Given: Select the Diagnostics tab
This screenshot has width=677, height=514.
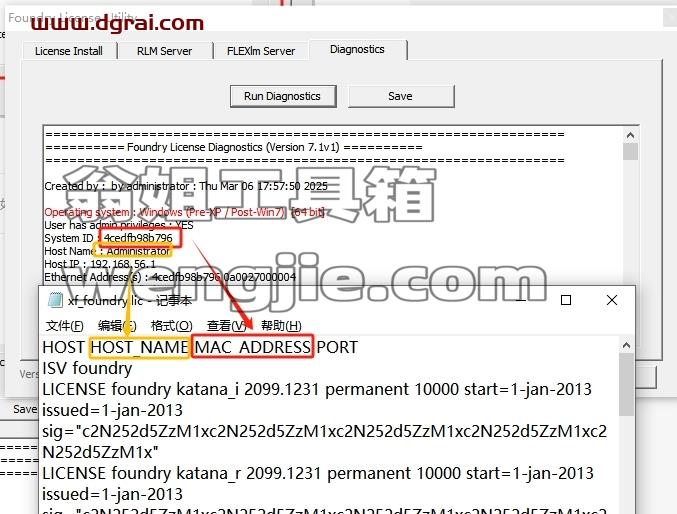Looking at the screenshot, I should (x=357, y=49).
